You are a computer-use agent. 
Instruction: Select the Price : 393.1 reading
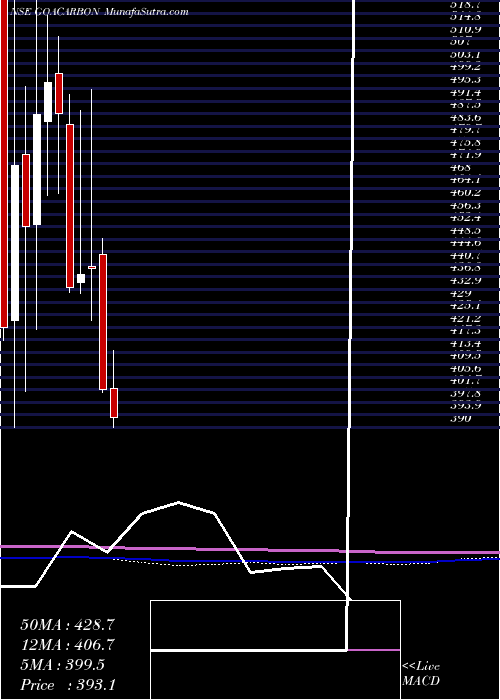[68, 685]
